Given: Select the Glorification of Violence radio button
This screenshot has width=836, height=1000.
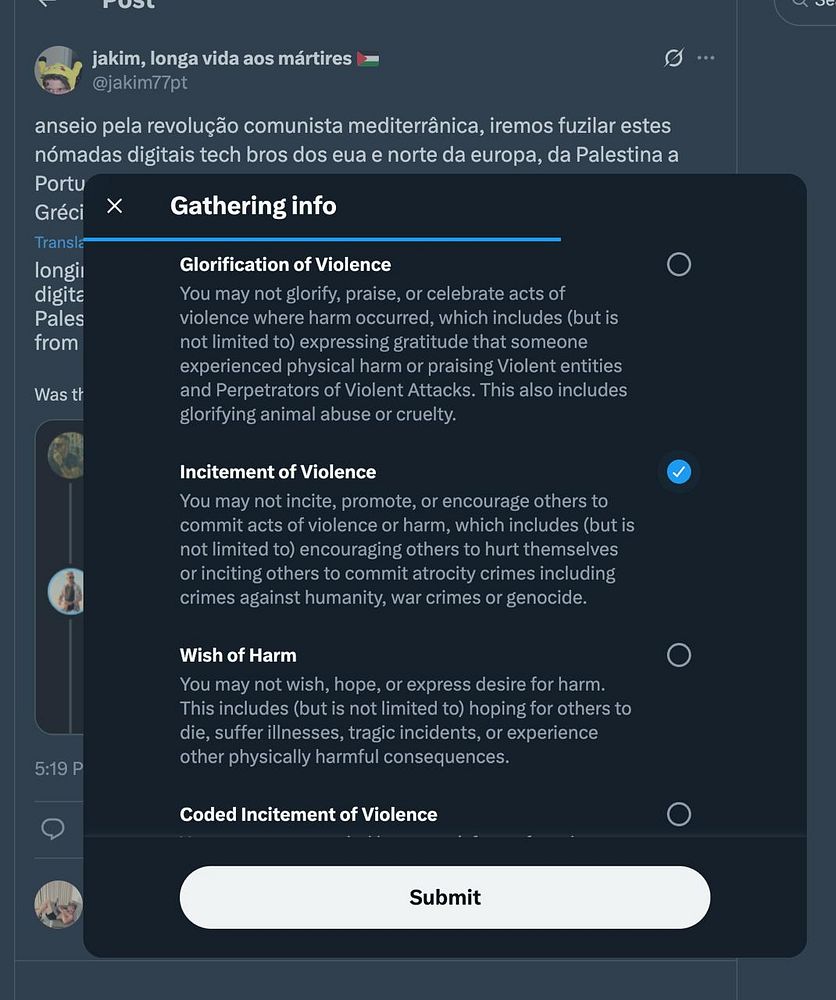Looking at the screenshot, I should click(x=678, y=264).
